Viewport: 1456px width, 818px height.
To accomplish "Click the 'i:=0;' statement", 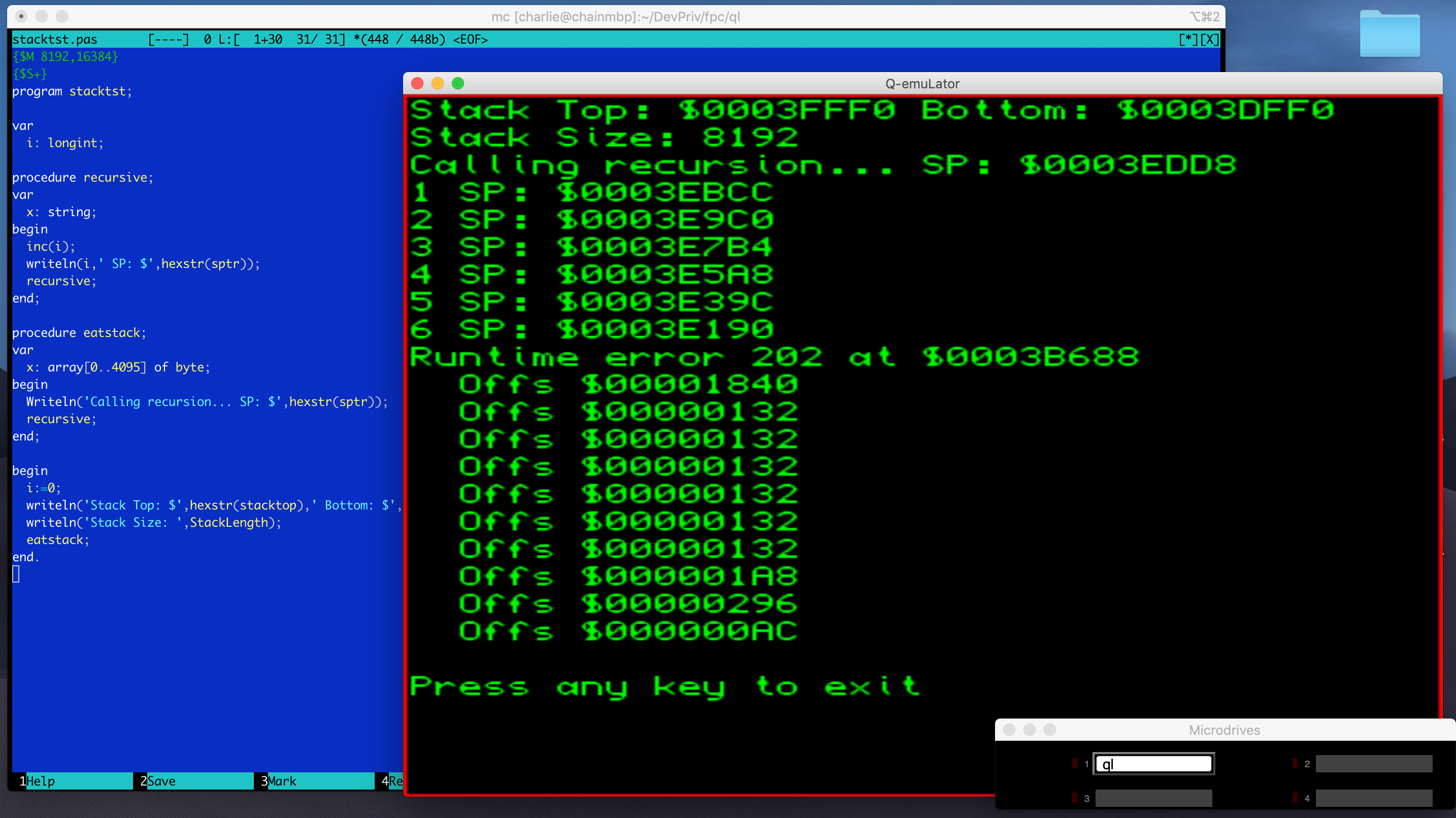I will (44, 488).
